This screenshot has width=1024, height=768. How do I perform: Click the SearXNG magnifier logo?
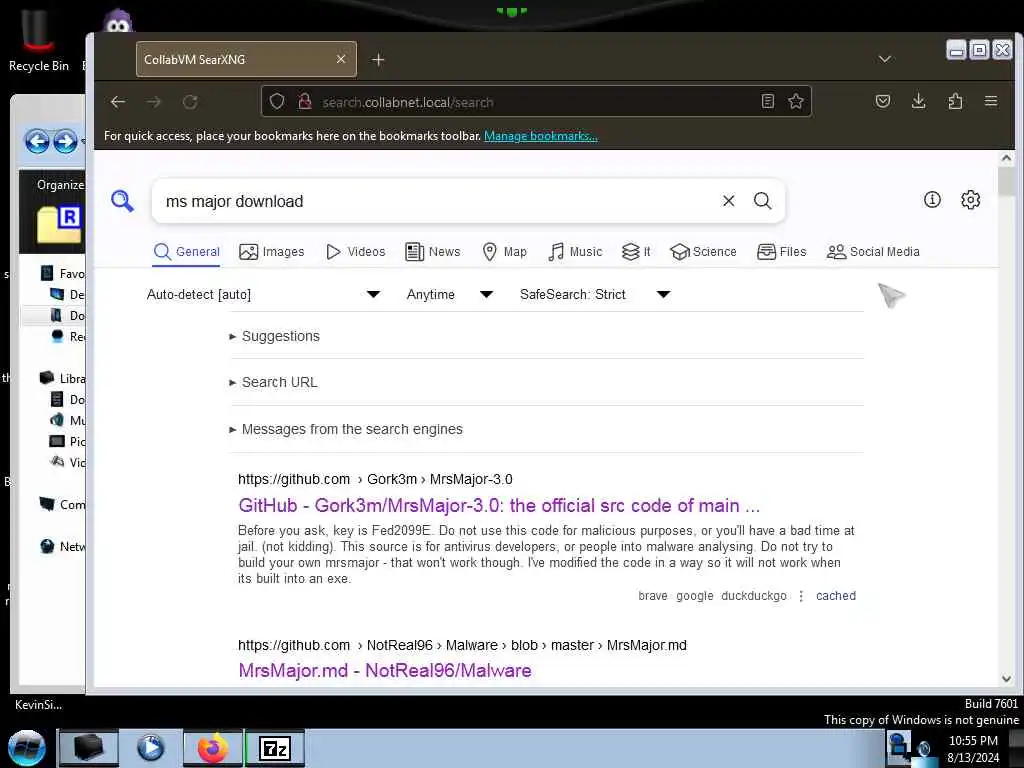coord(122,200)
